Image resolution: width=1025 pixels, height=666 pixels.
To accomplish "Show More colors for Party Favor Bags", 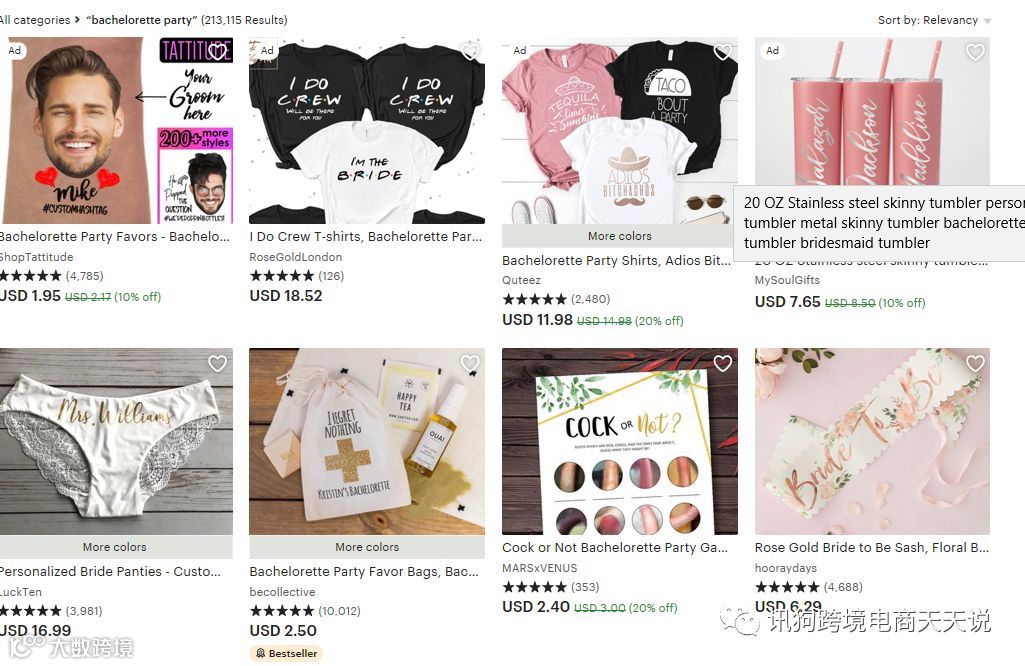I will point(367,547).
